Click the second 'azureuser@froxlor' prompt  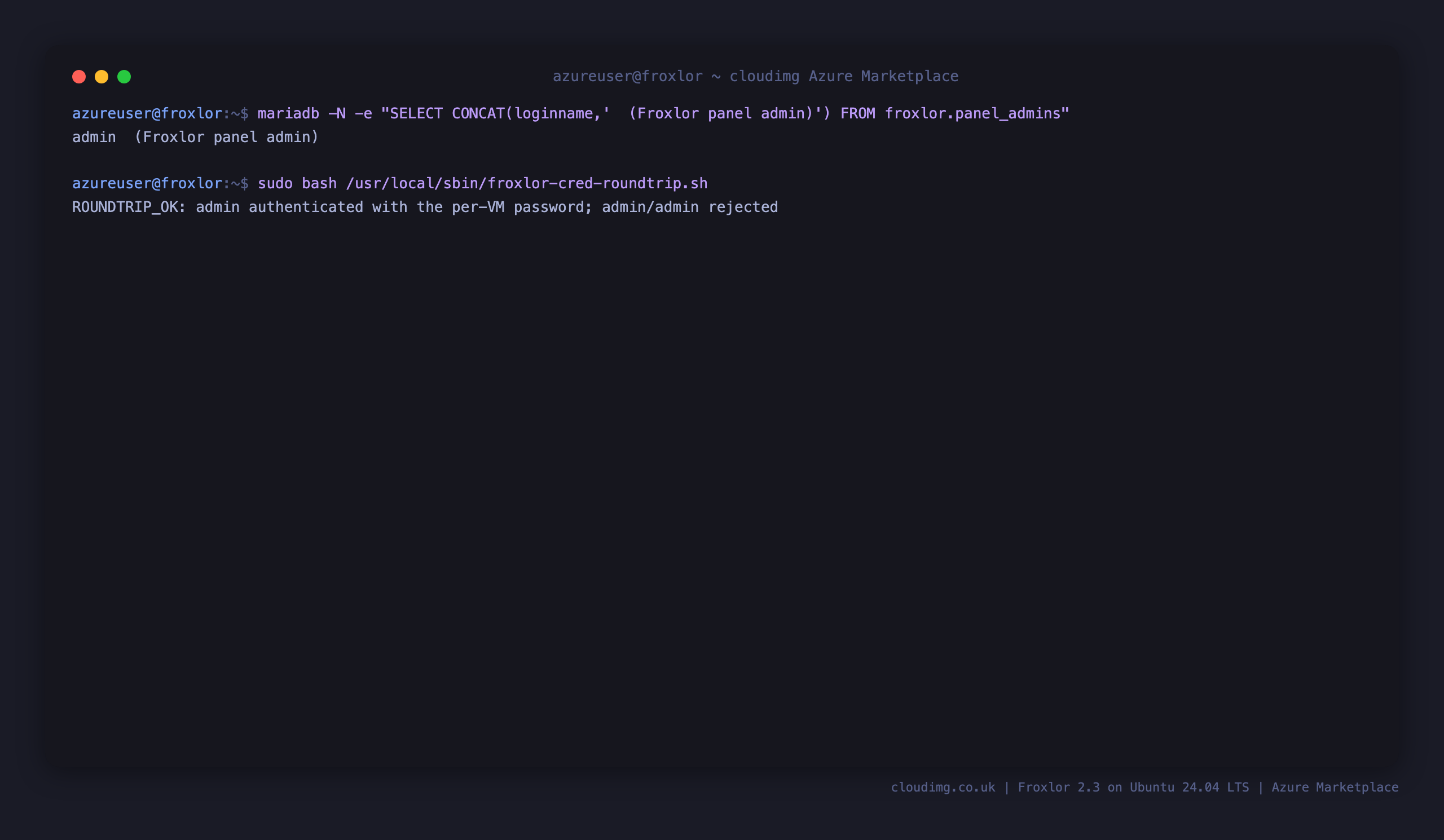tap(147, 183)
